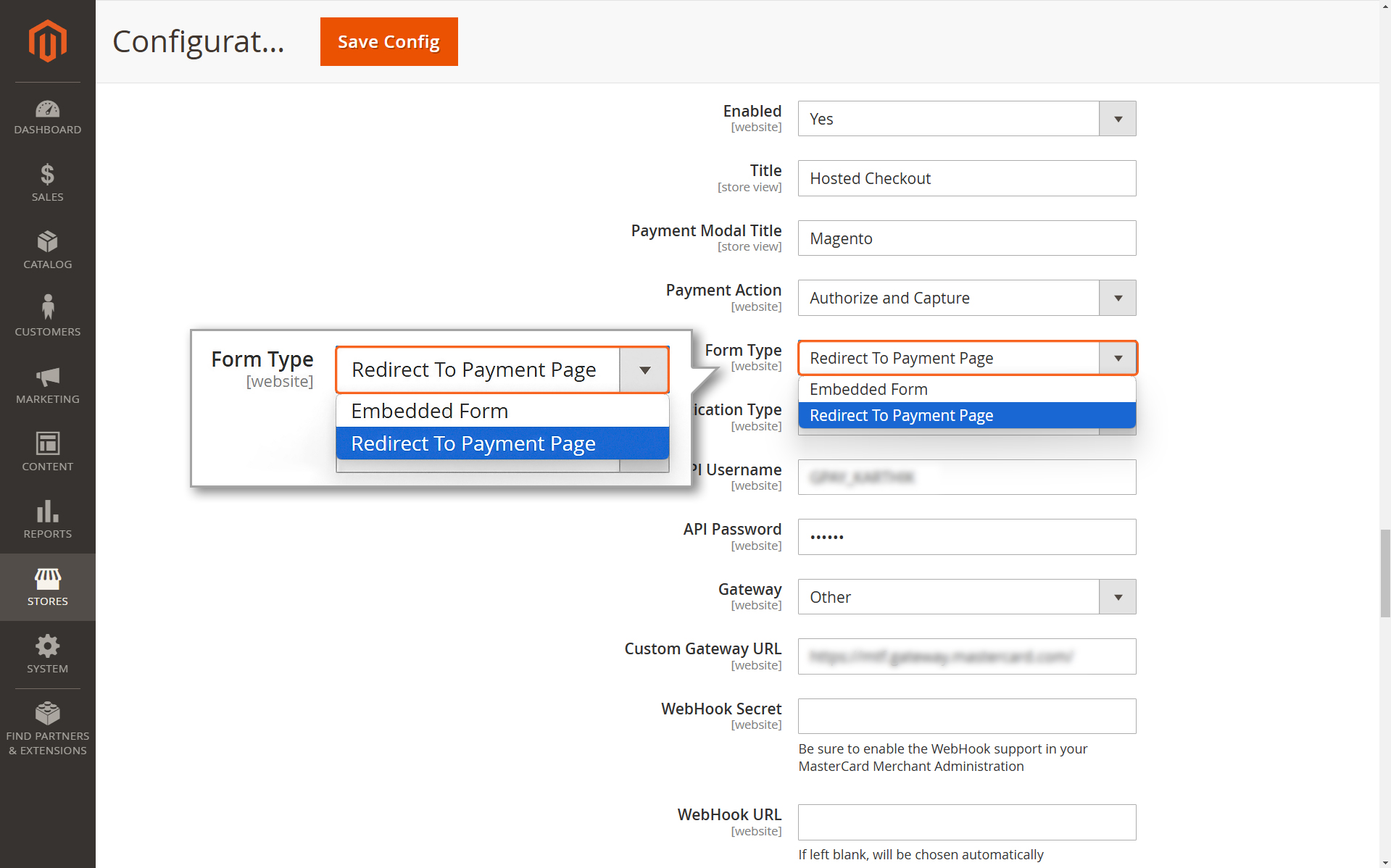Click the Save Config button
This screenshot has height=868, width=1391.
point(389,42)
